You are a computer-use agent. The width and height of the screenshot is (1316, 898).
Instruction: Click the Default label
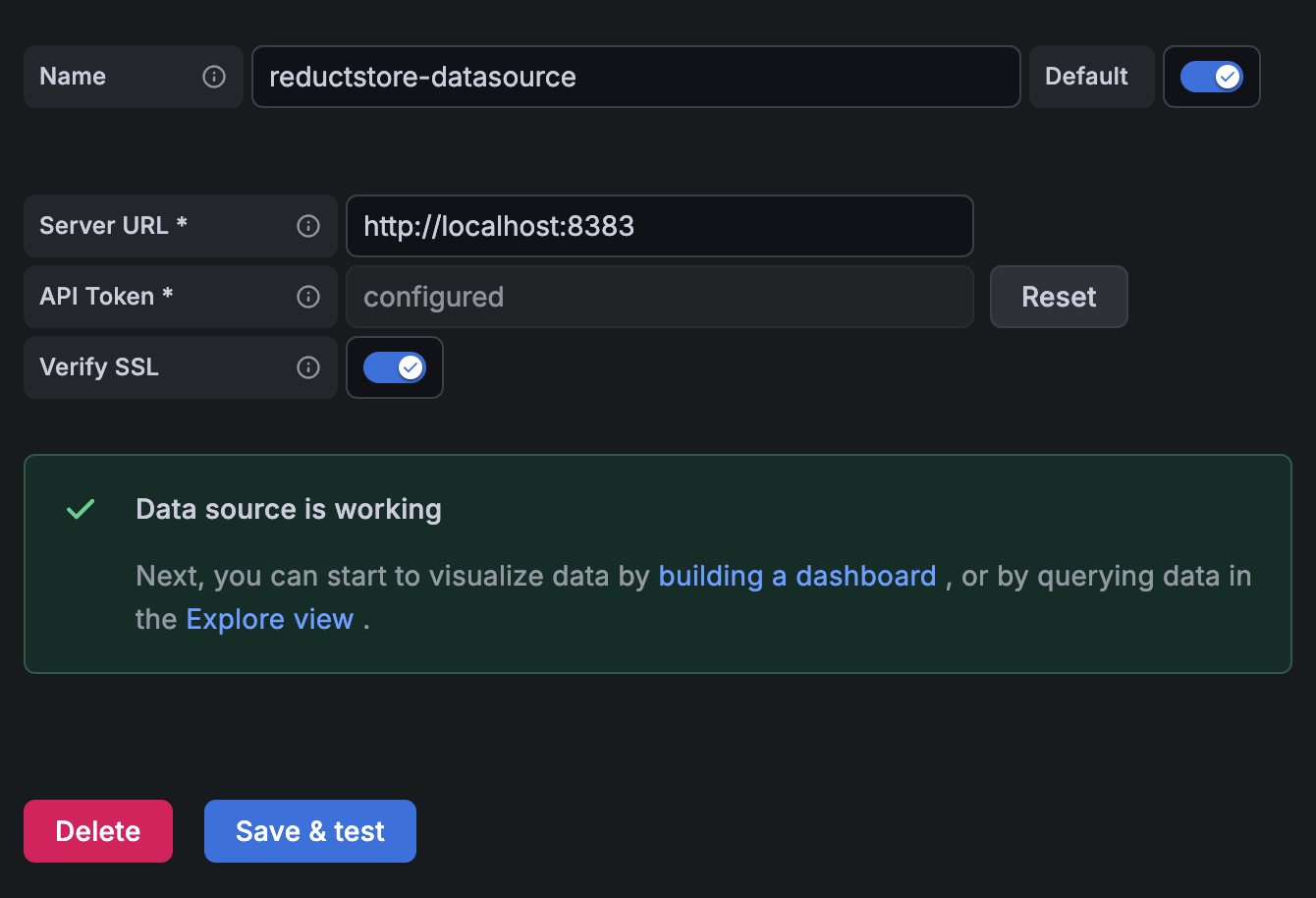click(1091, 76)
